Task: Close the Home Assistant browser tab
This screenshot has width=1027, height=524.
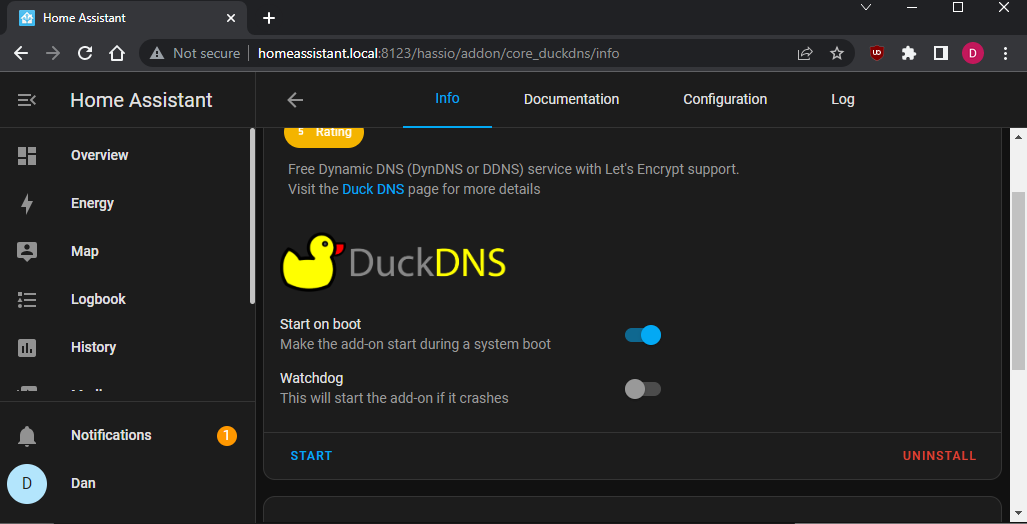Action: coord(231,18)
